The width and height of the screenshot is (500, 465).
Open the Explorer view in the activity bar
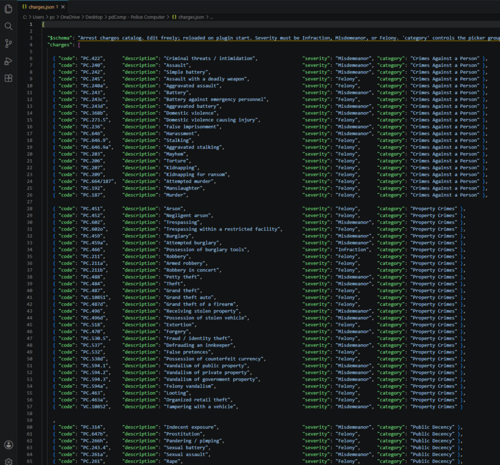click(x=8, y=9)
